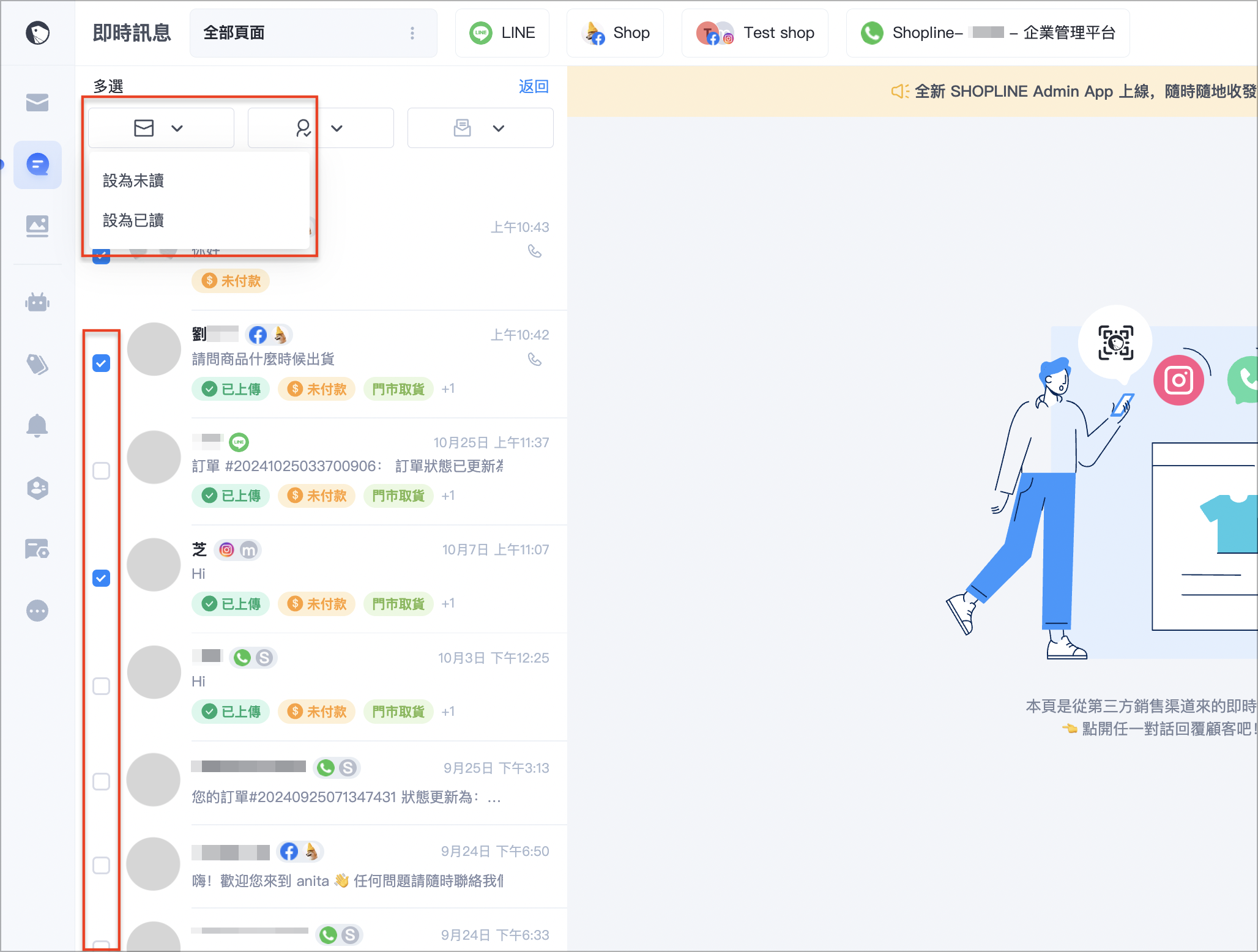This screenshot has height=952, width=1258.
Task: Click the 即時訊息 heading
Action: coord(132,32)
